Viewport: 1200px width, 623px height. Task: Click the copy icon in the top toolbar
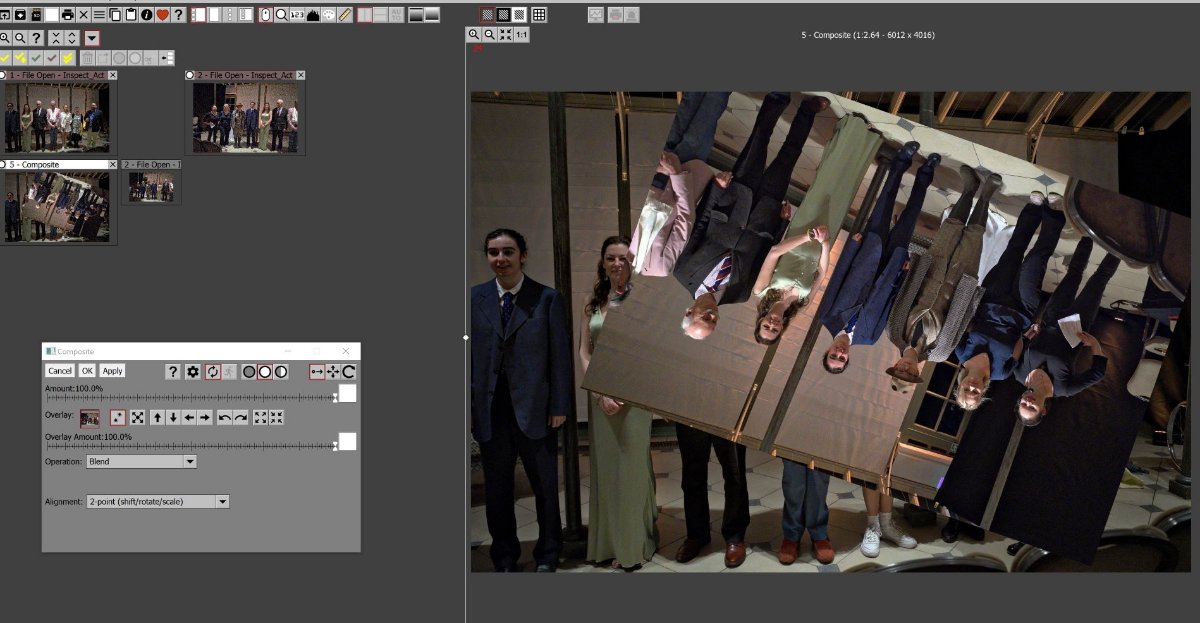point(115,15)
